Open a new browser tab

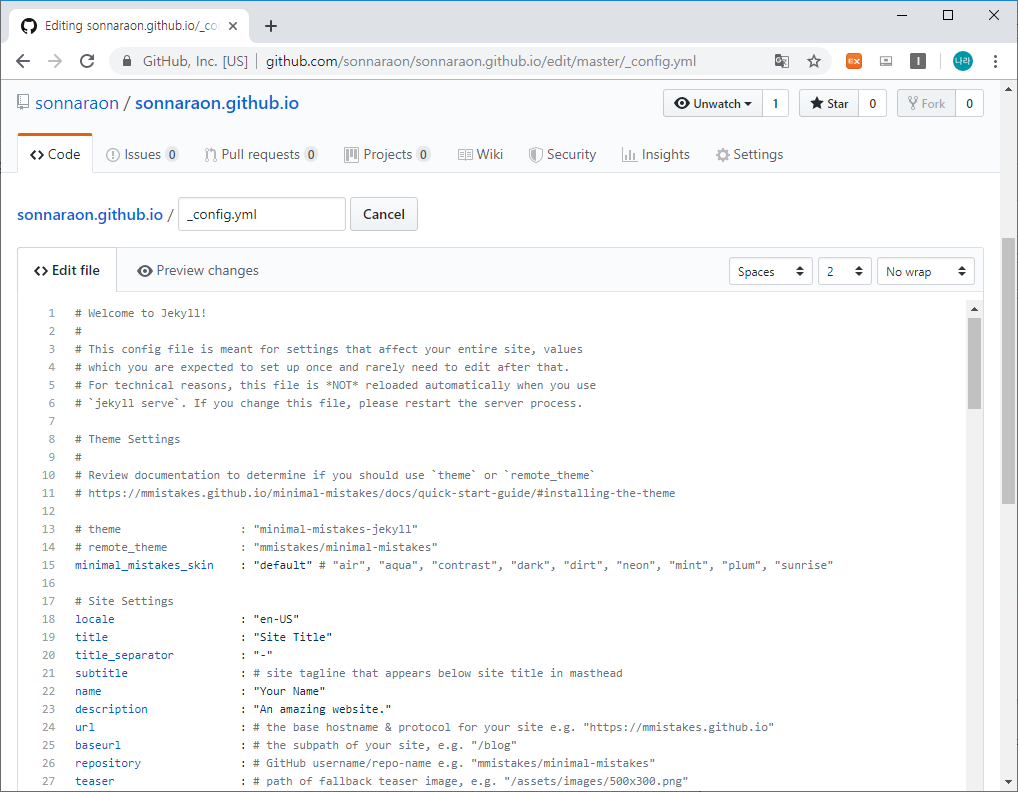point(271,26)
